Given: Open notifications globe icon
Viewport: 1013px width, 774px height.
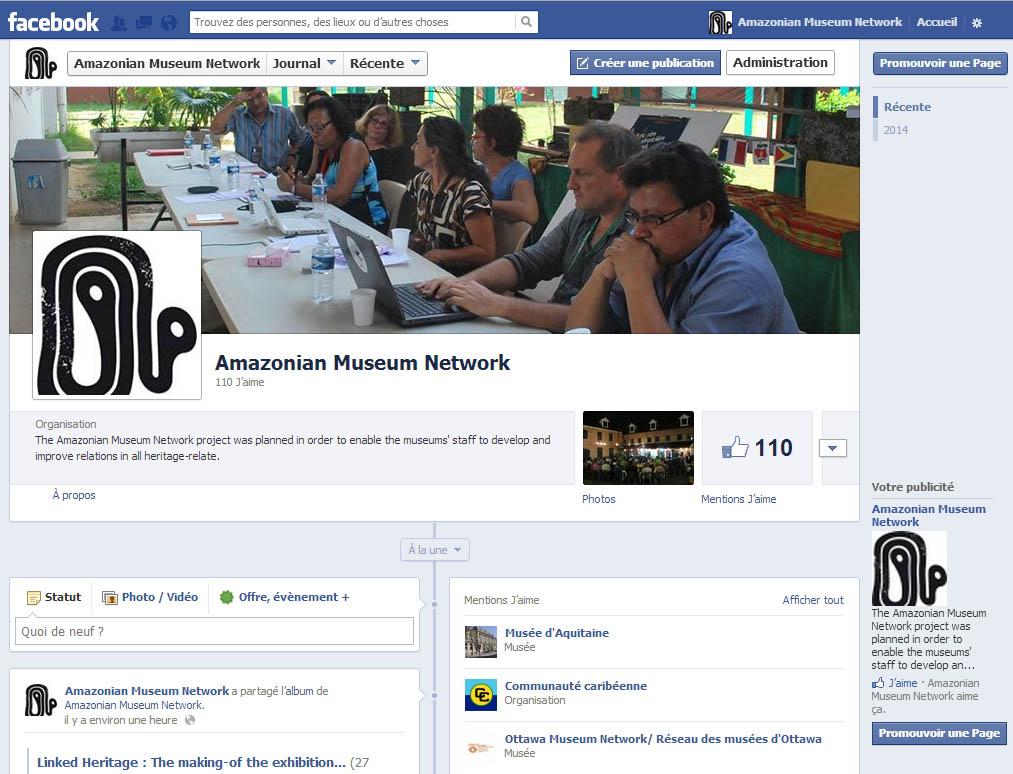Looking at the screenshot, I should (169, 22).
